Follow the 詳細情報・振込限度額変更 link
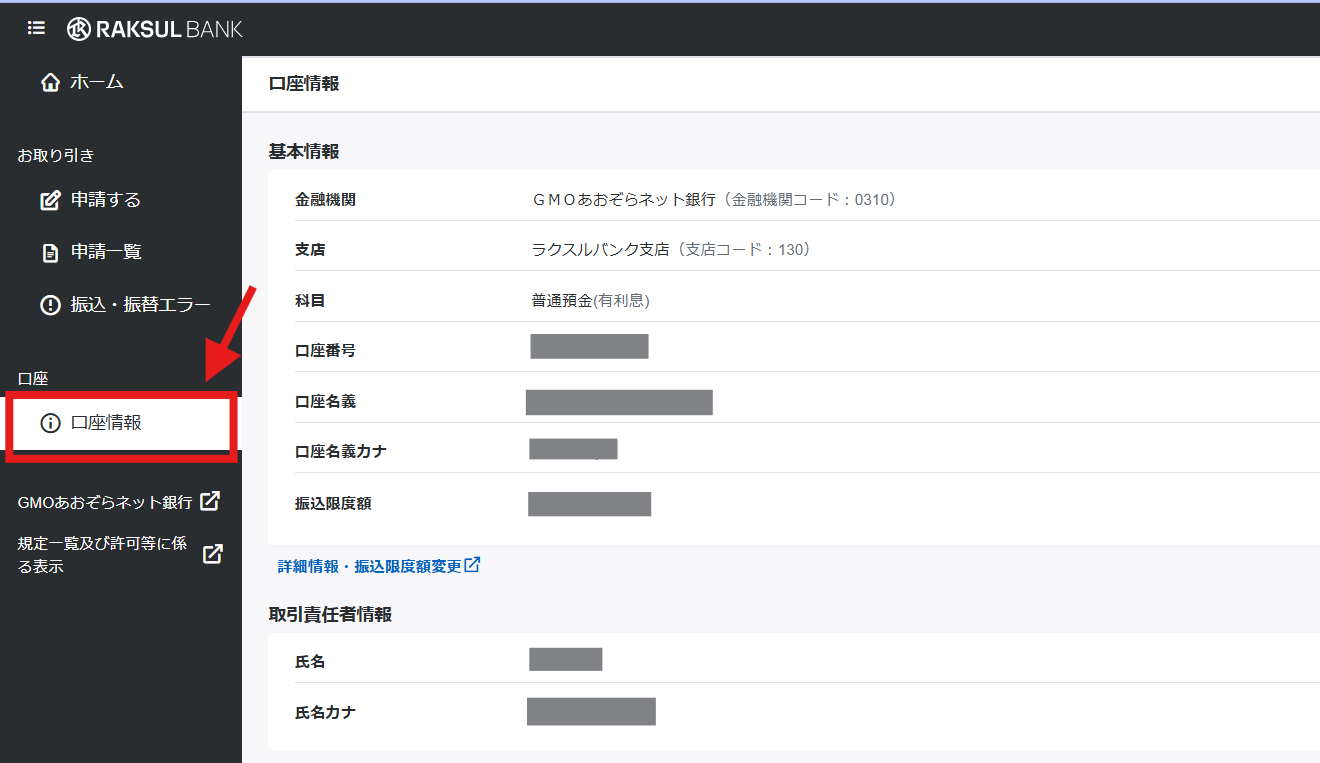 click(x=369, y=566)
